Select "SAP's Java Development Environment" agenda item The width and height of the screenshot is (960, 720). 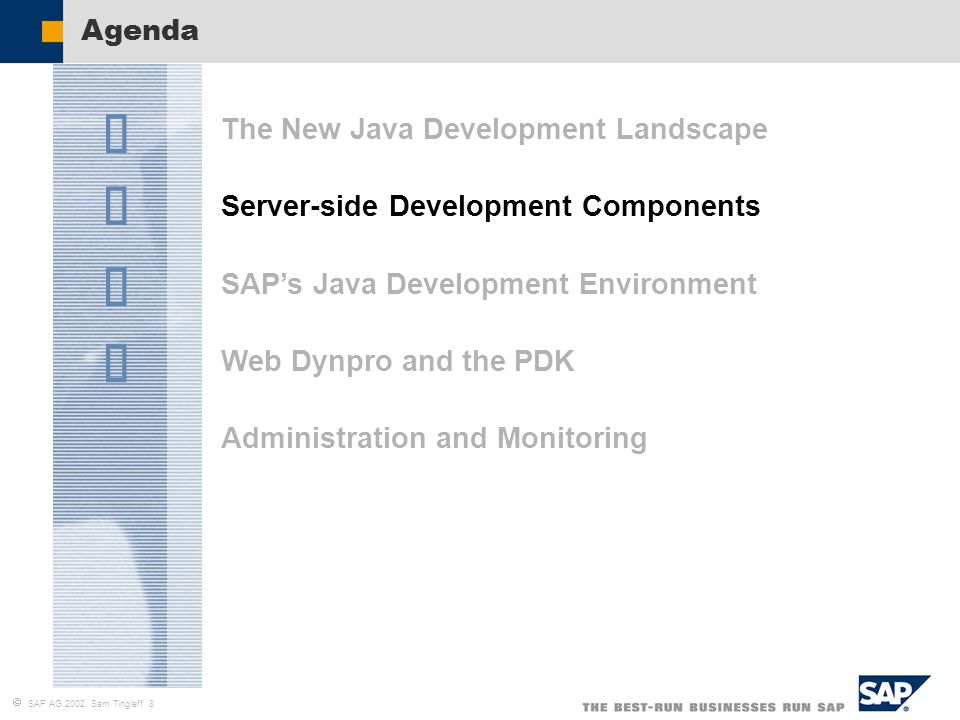coord(489,284)
